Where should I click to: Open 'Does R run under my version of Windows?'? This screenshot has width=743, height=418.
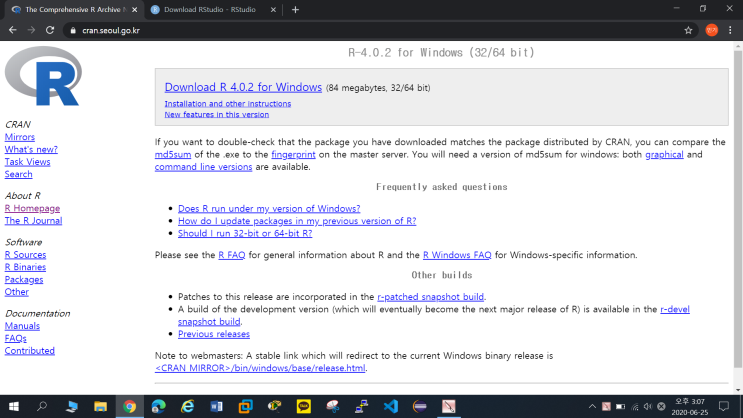tap(269, 209)
